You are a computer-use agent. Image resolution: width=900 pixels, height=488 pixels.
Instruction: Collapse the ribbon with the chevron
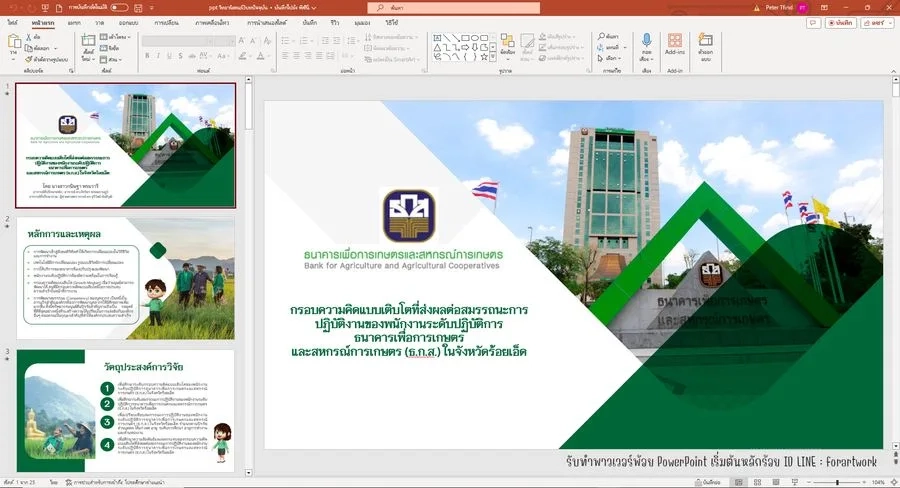pyautogui.click(x=893, y=71)
